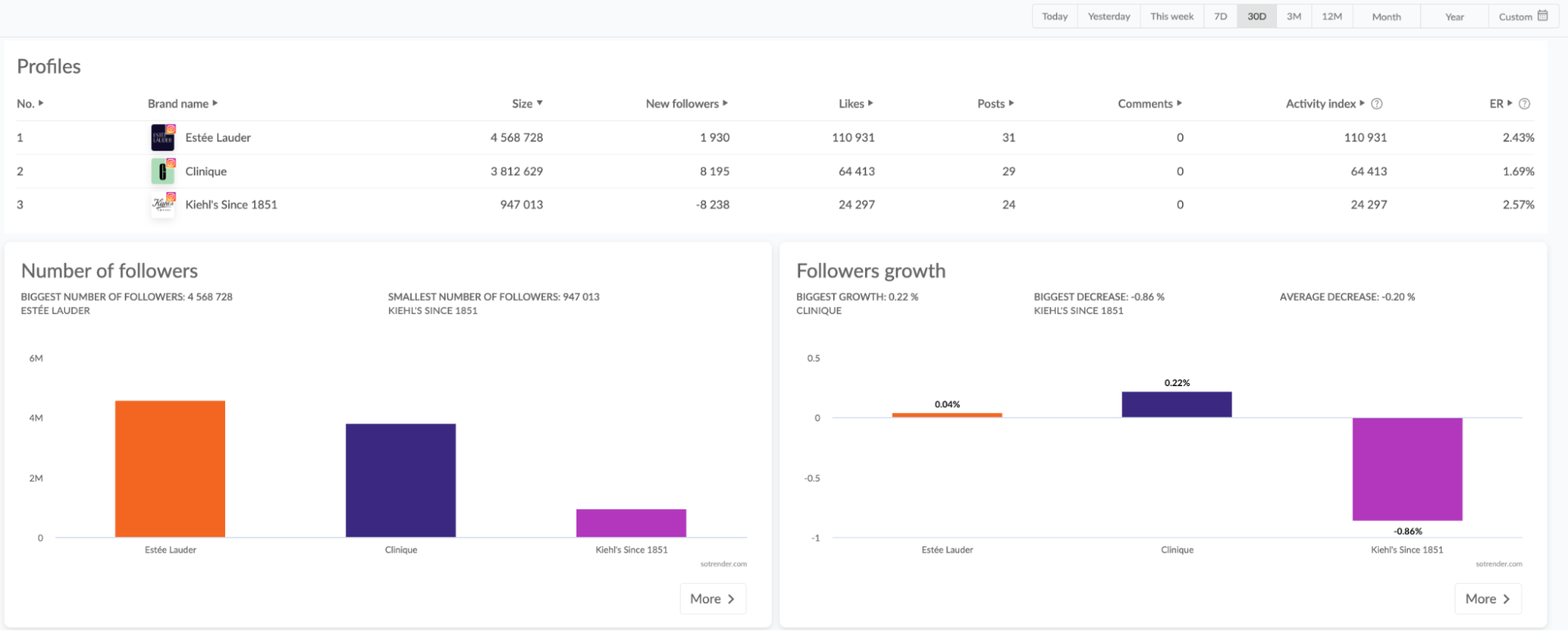1568x631 pixels.
Task: Select the 7D time range tab
Action: pos(1221,16)
